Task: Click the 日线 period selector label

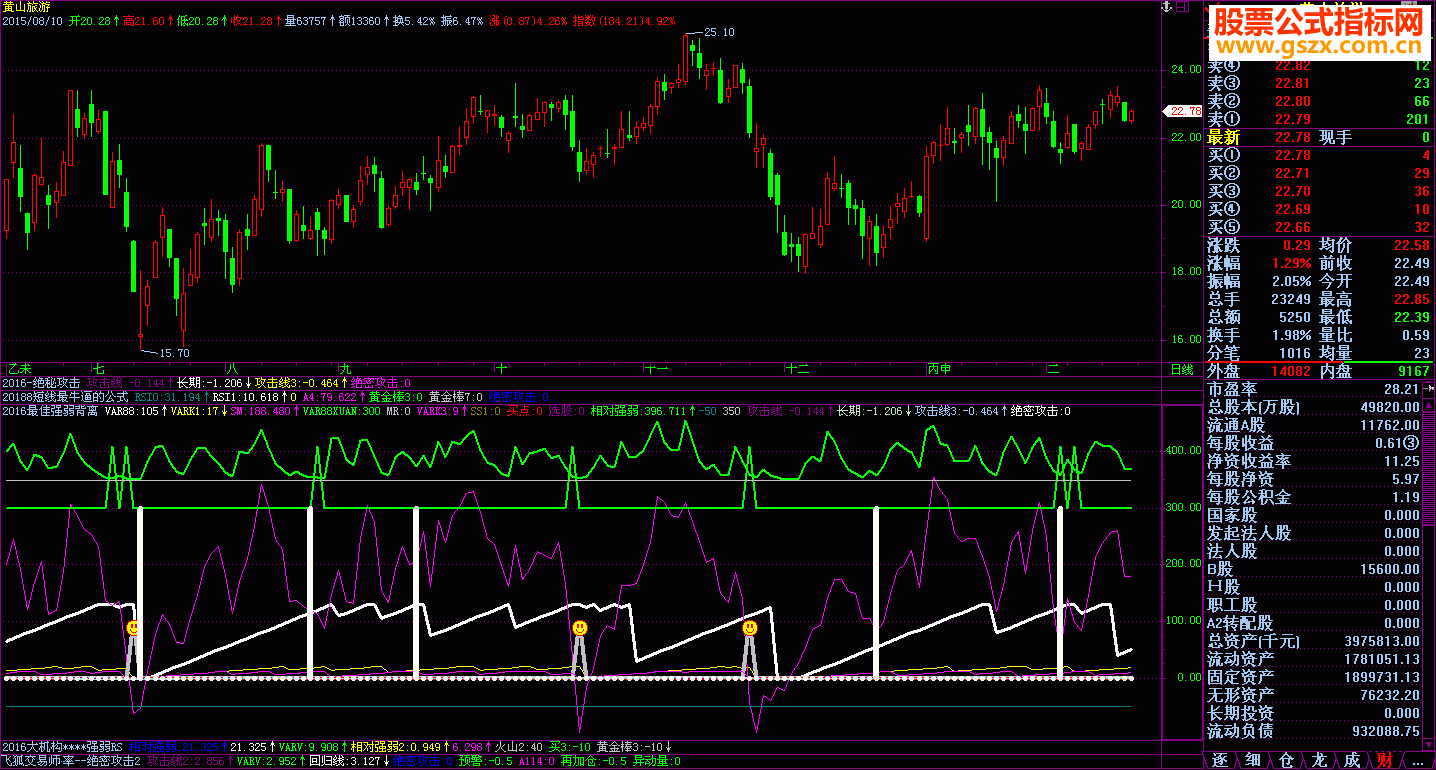Action: coord(1182,370)
